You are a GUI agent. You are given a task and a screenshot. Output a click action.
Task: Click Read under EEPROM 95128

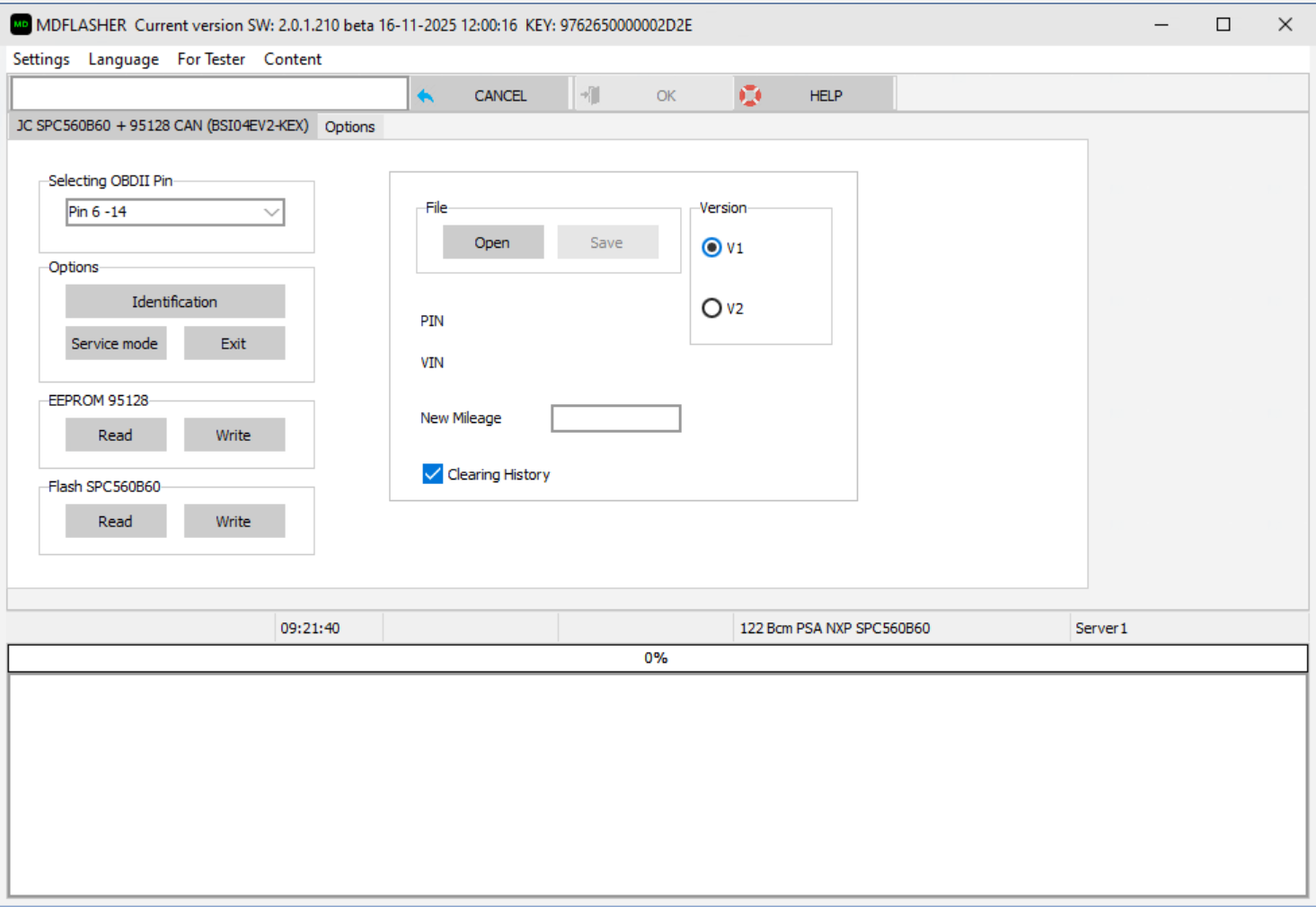point(115,435)
